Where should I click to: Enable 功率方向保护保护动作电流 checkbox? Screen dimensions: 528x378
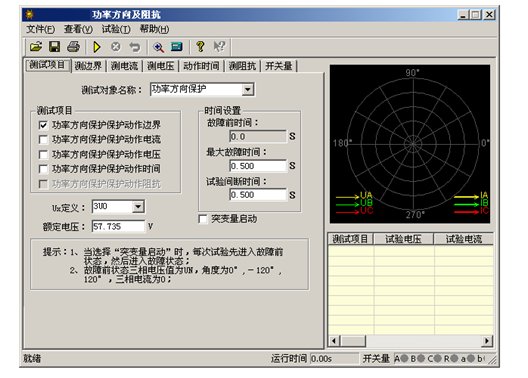coord(43,139)
